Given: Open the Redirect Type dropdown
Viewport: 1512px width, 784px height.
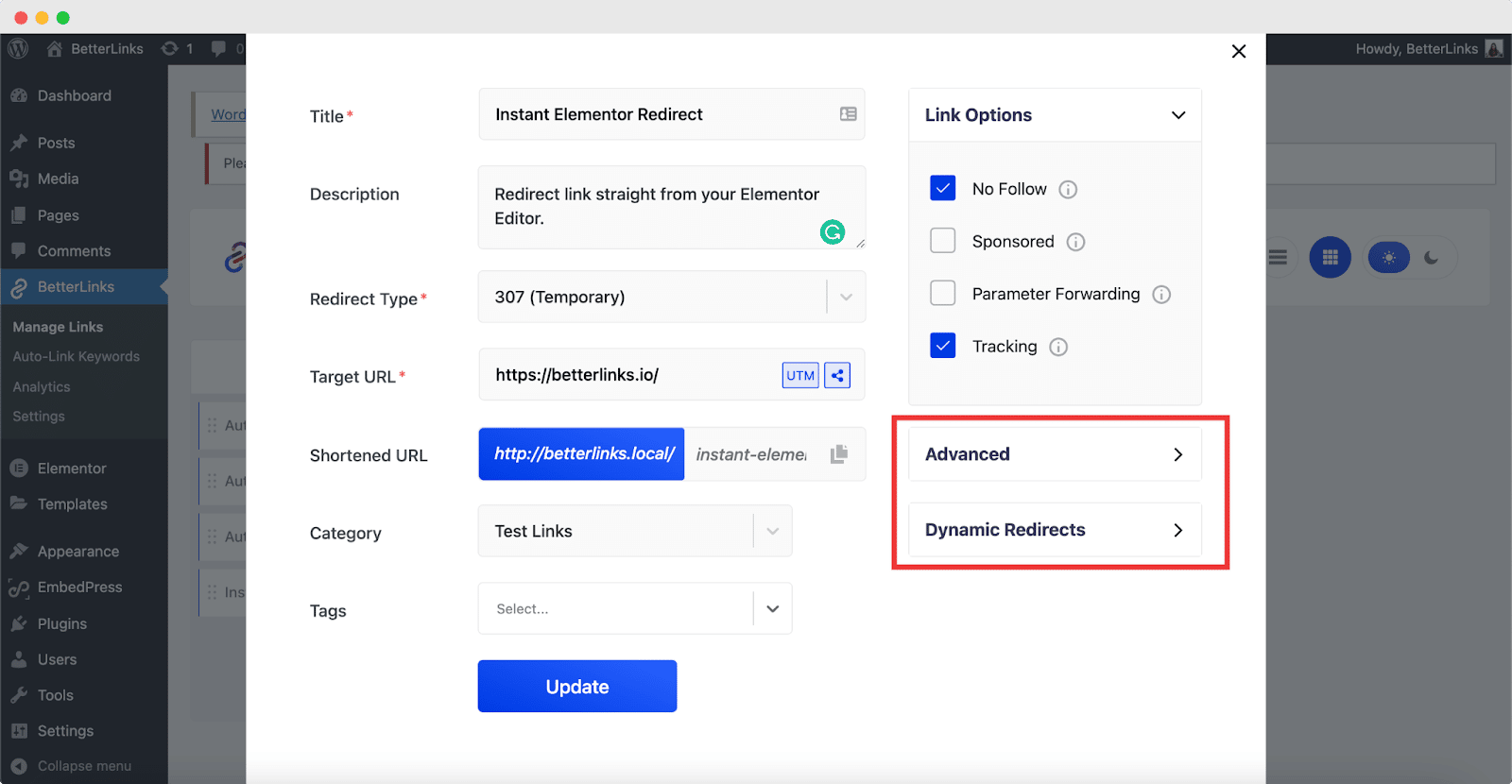Looking at the screenshot, I should coord(672,297).
